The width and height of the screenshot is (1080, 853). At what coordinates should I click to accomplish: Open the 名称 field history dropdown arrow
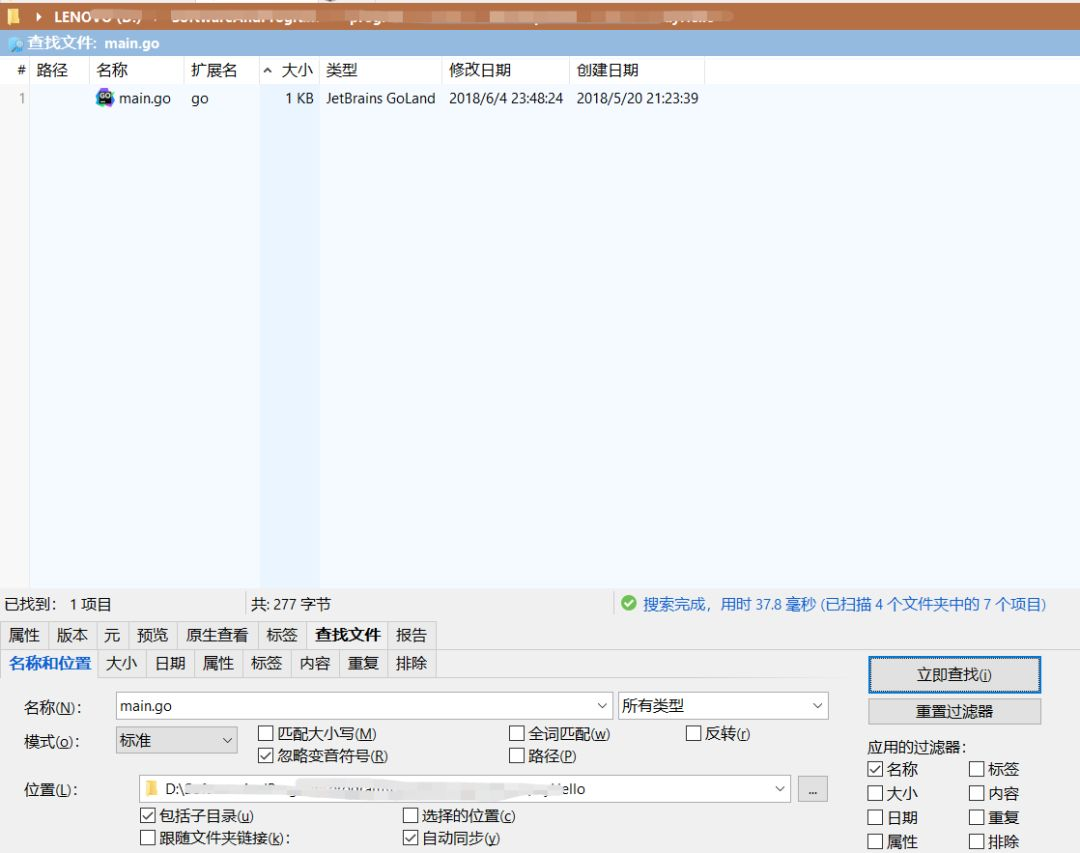[x=601, y=706]
